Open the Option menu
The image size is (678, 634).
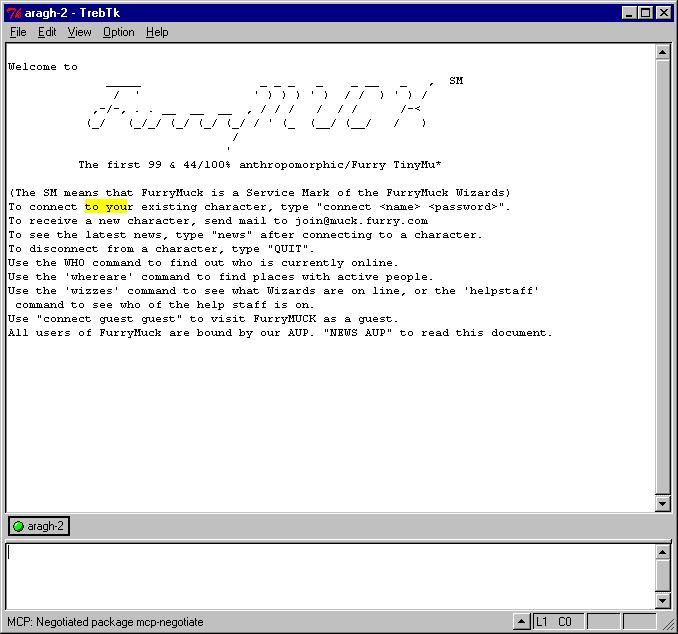tap(118, 32)
